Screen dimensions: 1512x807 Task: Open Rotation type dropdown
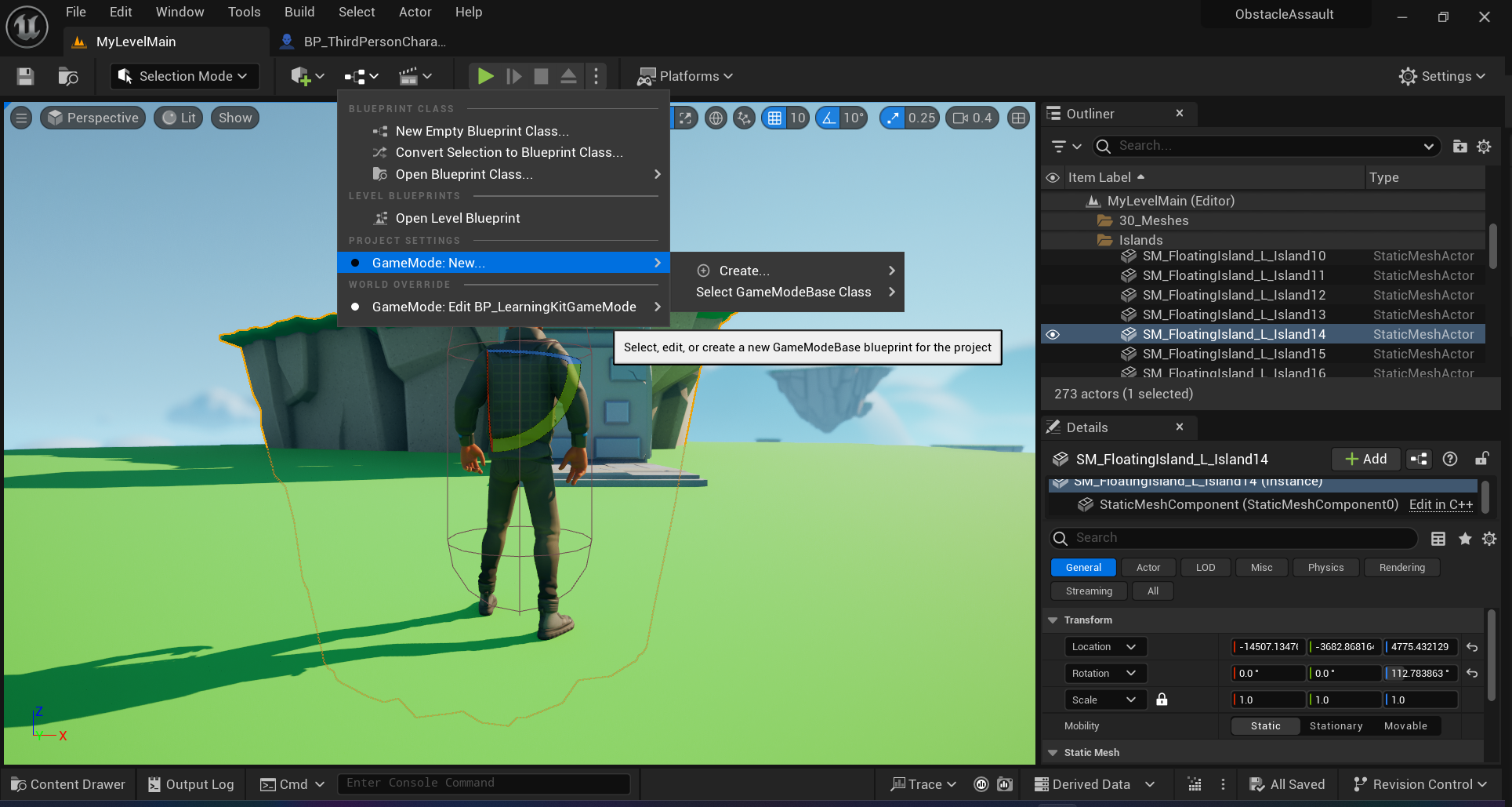[1105, 673]
